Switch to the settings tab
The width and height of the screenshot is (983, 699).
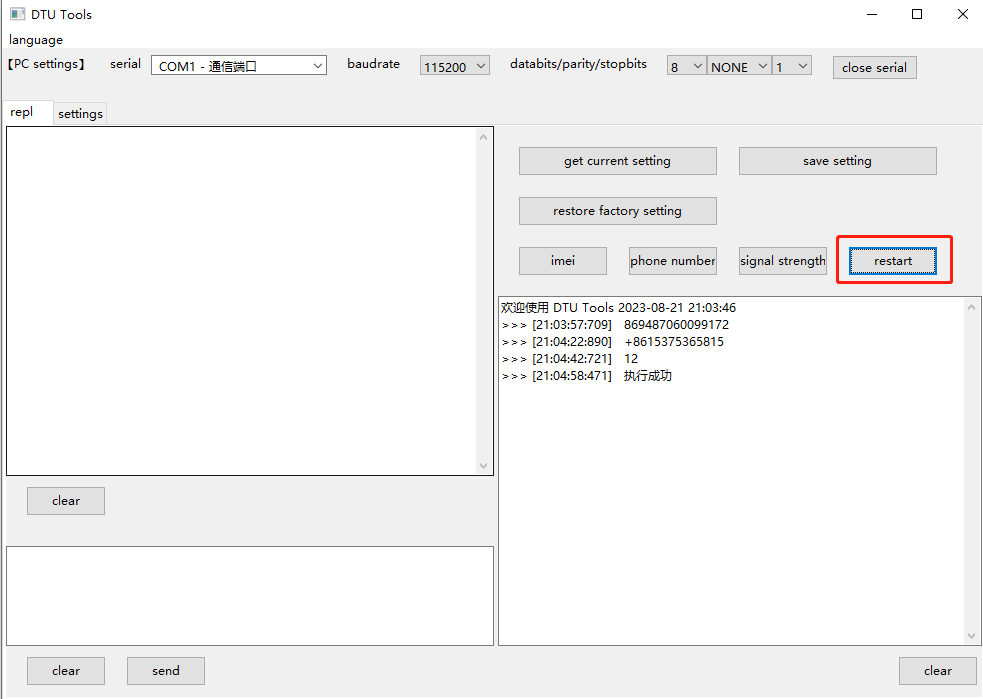pos(80,113)
